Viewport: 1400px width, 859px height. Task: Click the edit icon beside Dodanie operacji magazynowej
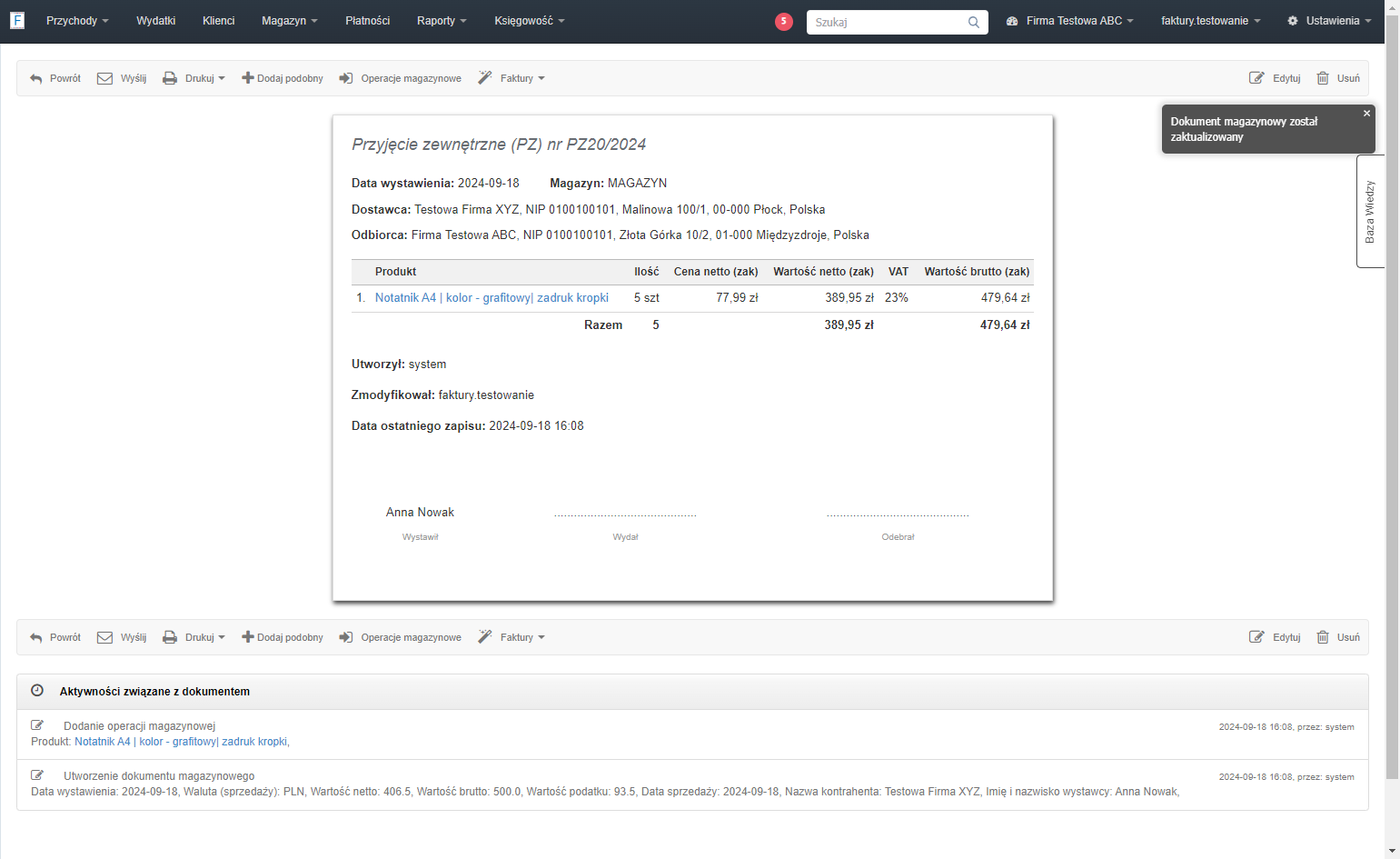37,725
